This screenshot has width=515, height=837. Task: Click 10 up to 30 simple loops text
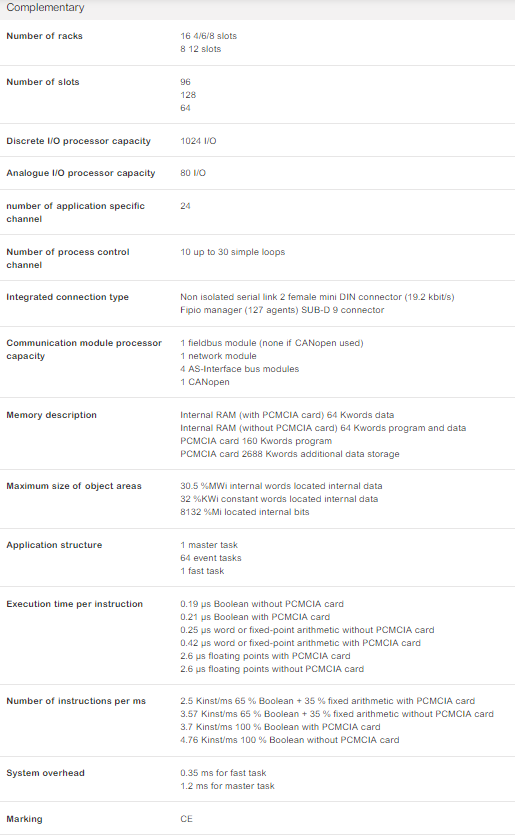(233, 252)
